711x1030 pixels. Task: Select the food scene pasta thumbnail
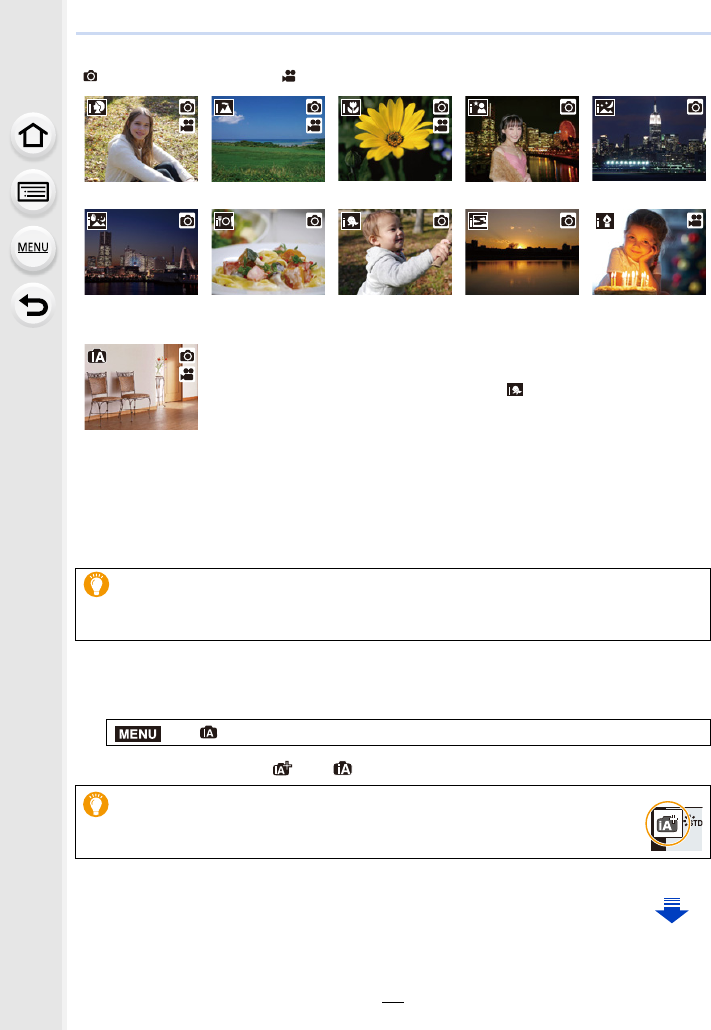point(268,252)
